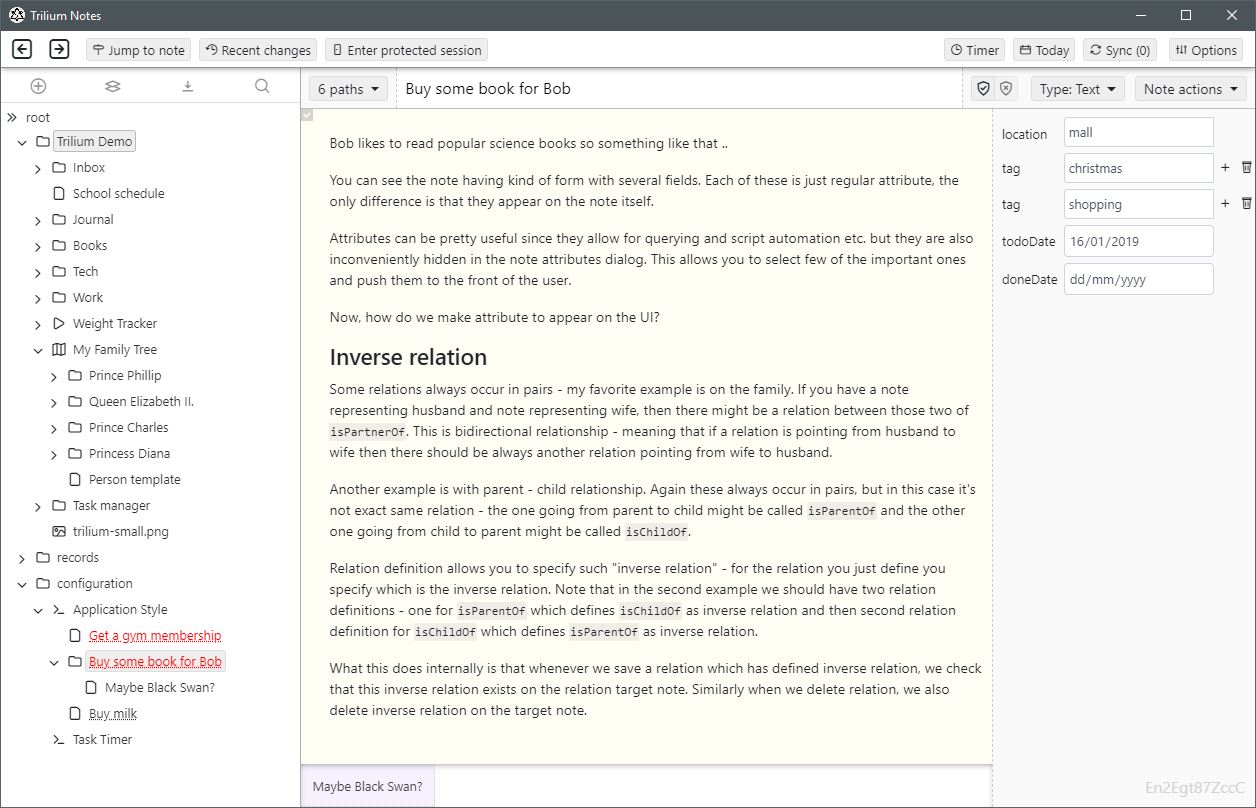Collapse the note tree using layers icon
This screenshot has width=1256, height=808.
[x=113, y=87]
